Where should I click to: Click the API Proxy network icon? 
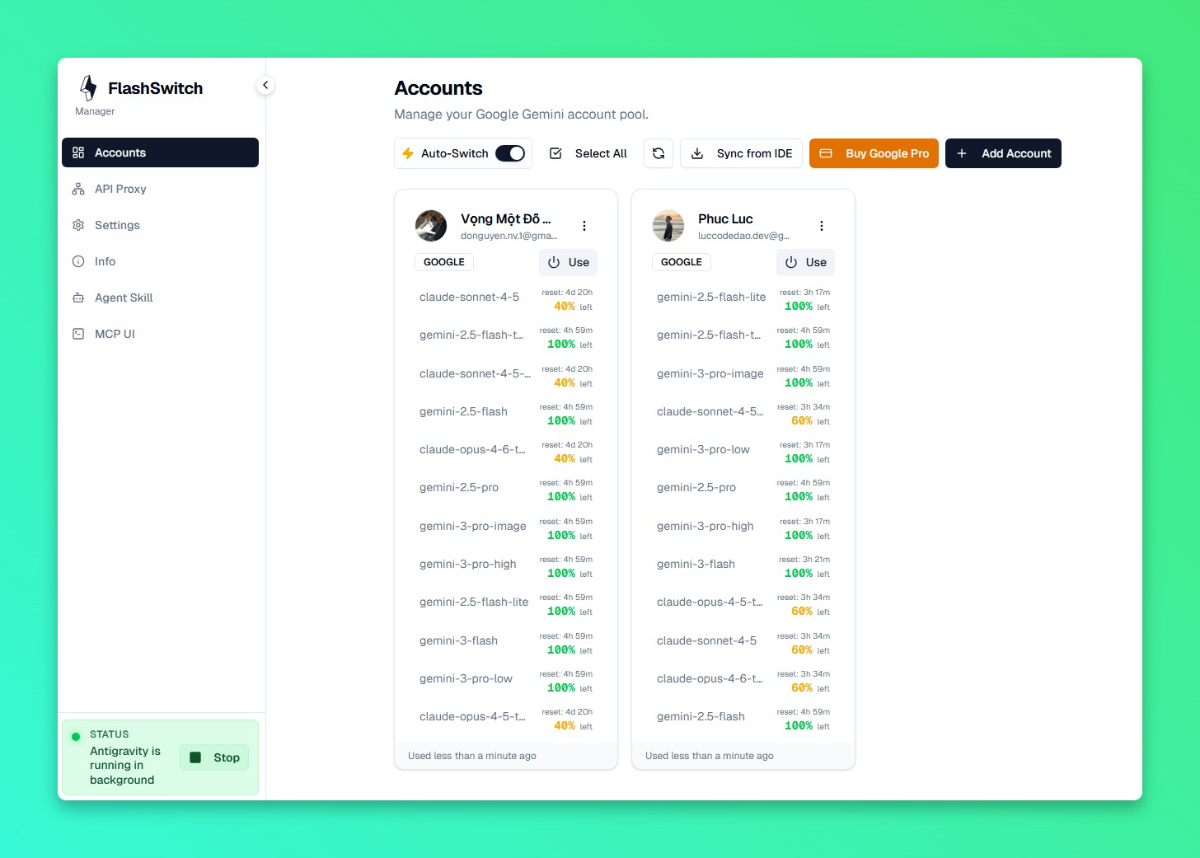coord(78,189)
